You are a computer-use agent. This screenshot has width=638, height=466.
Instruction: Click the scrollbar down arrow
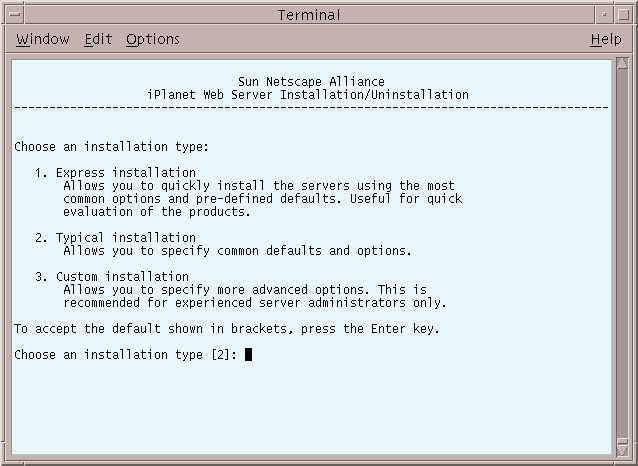(x=622, y=450)
